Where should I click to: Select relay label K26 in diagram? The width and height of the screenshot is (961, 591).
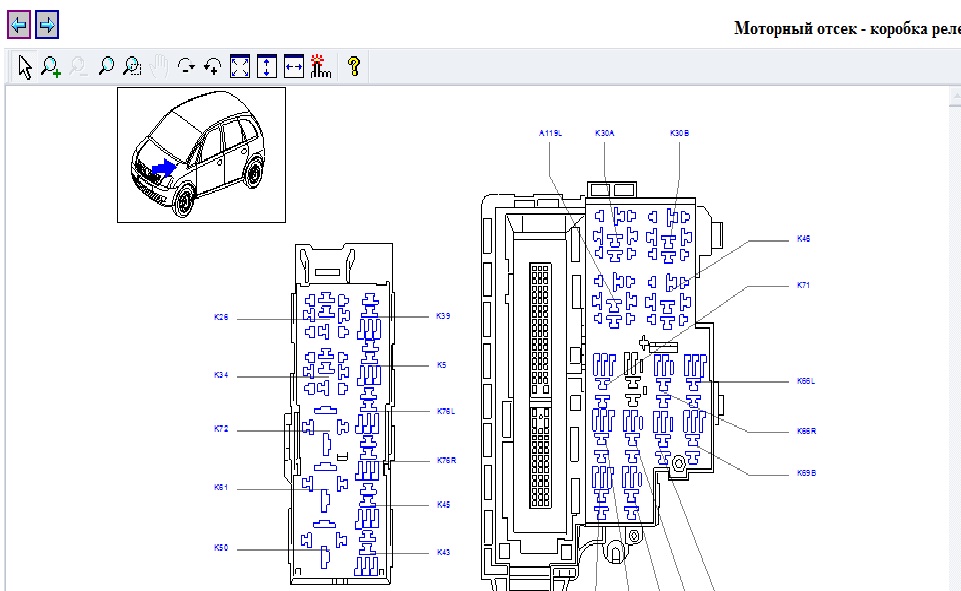[x=221, y=317]
